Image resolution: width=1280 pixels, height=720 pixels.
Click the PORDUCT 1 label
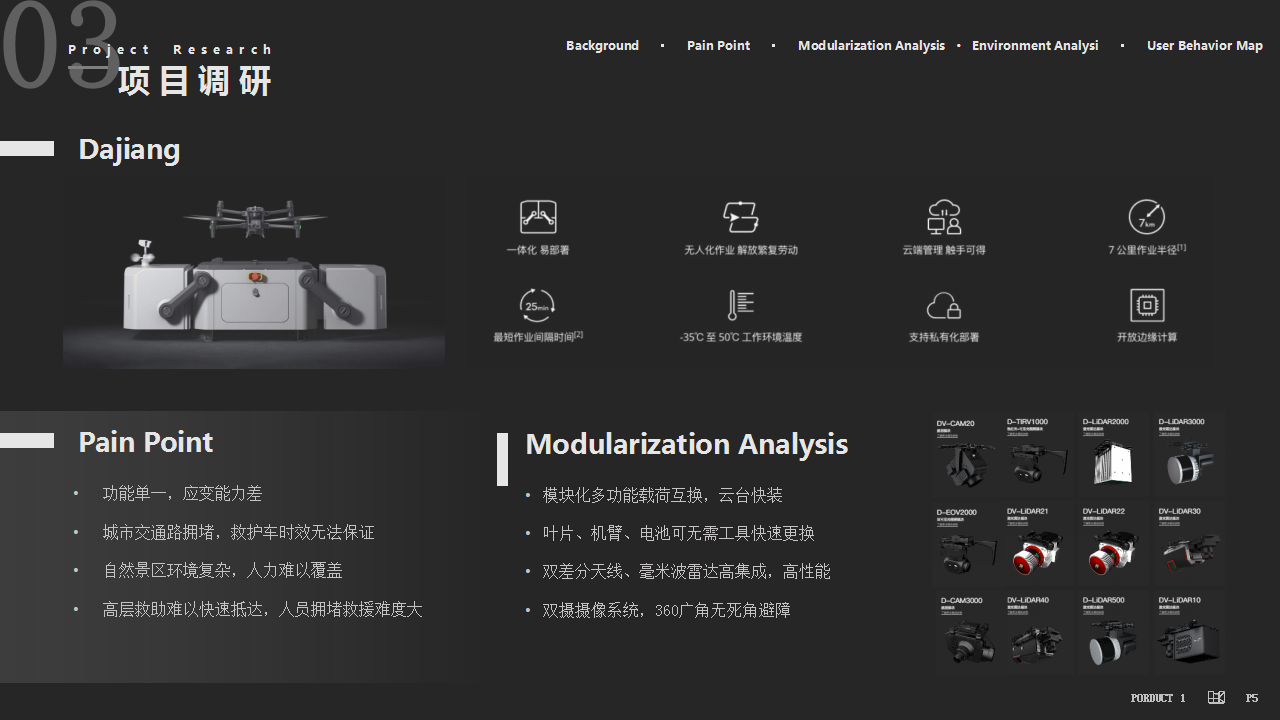pos(1157,697)
